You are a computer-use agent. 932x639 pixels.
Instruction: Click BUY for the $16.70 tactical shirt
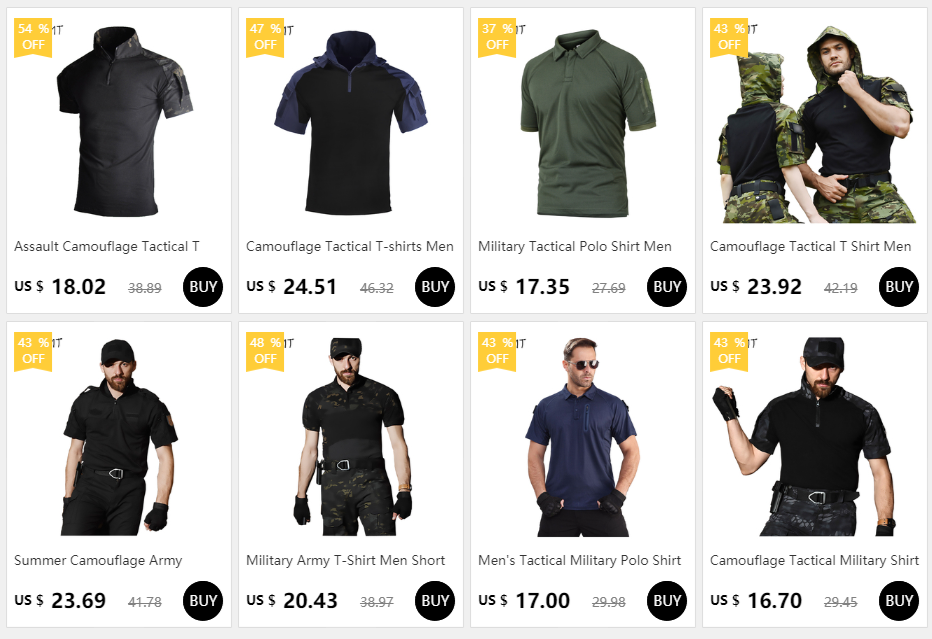pos(899,601)
